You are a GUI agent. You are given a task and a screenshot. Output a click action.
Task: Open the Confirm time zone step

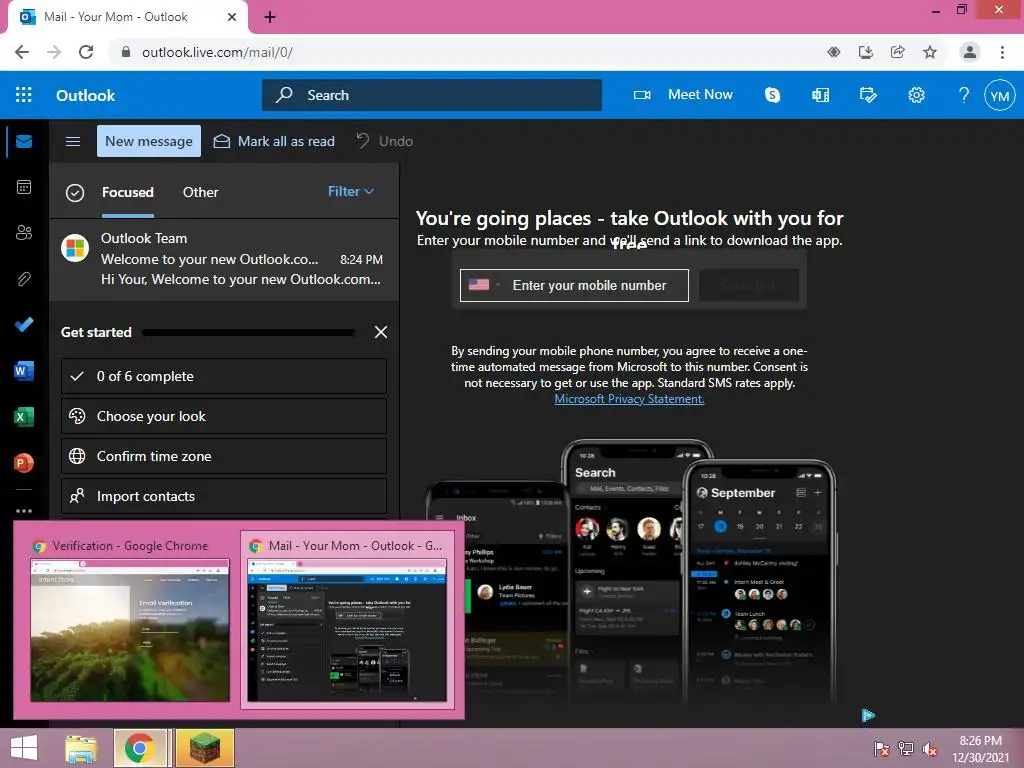[x=224, y=456]
